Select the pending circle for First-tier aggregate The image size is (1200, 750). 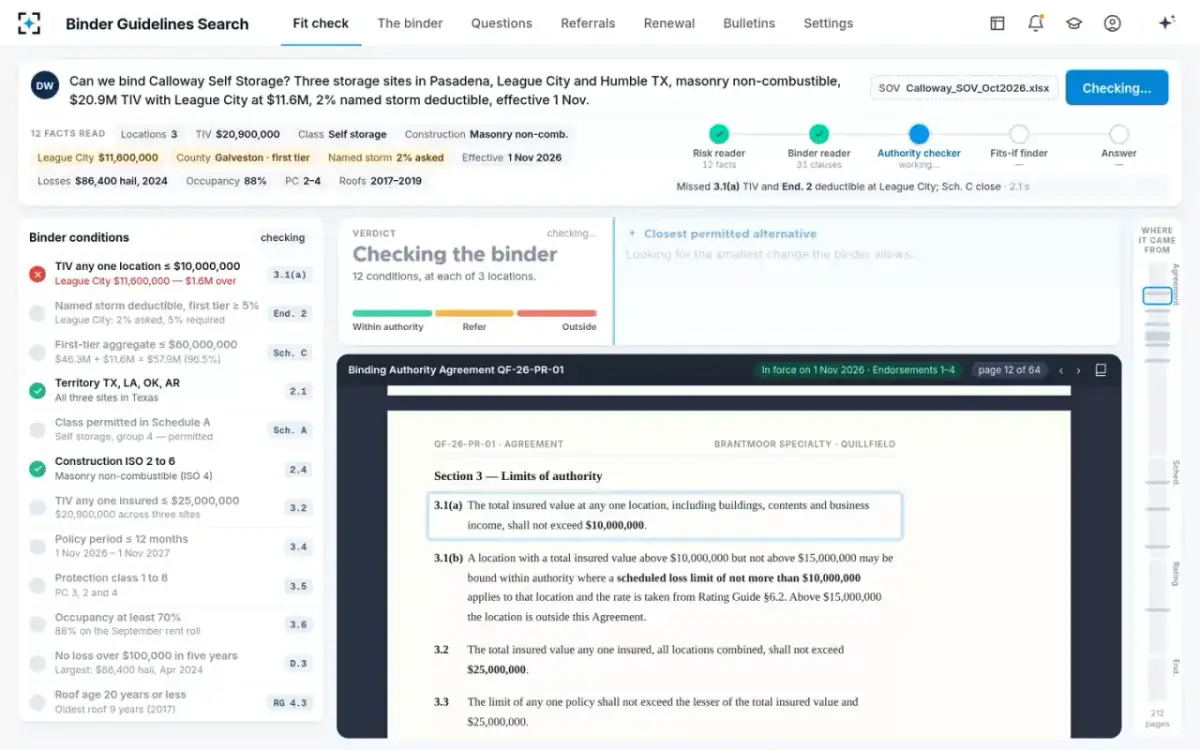(x=37, y=352)
